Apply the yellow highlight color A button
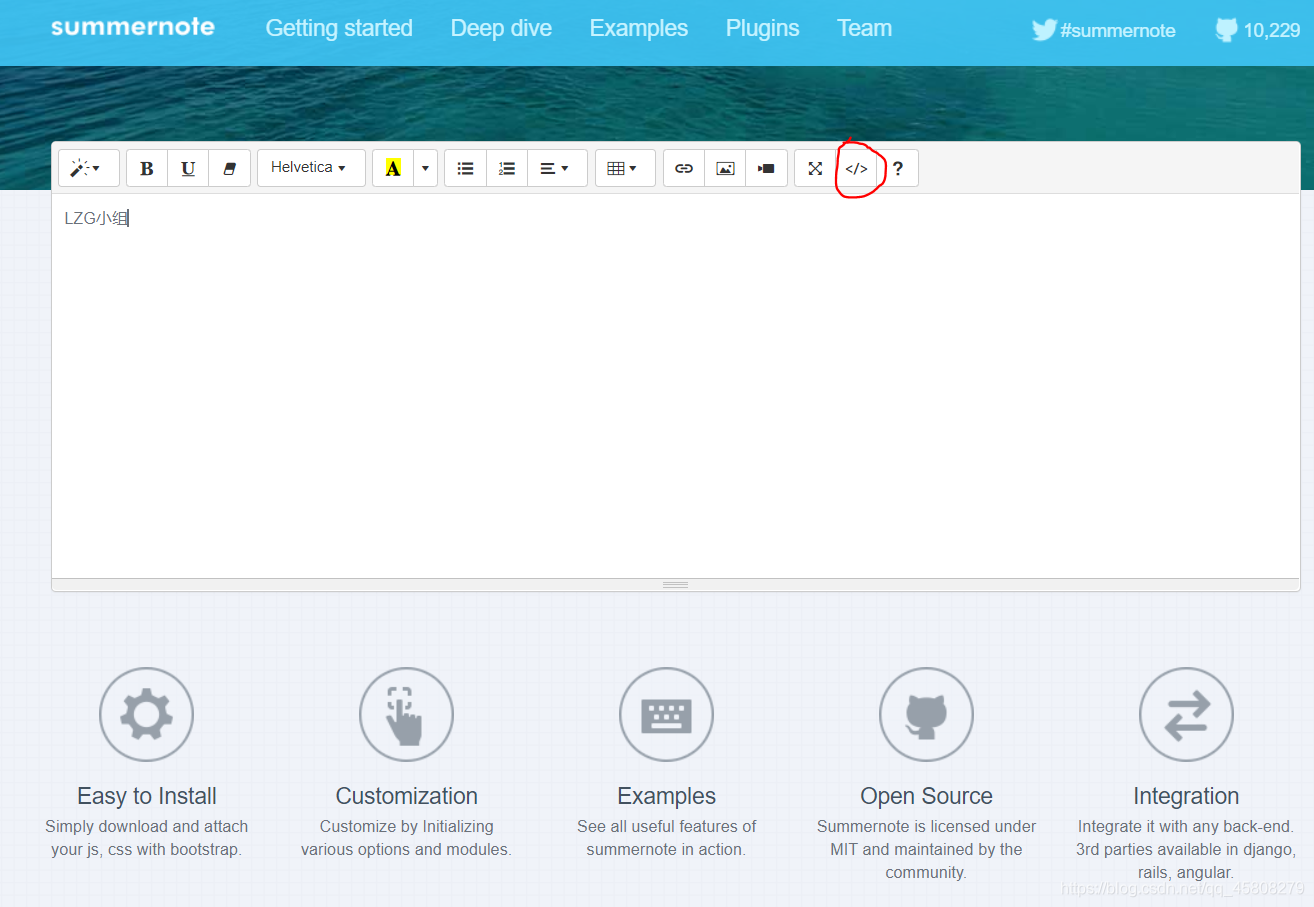 pos(393,168)
